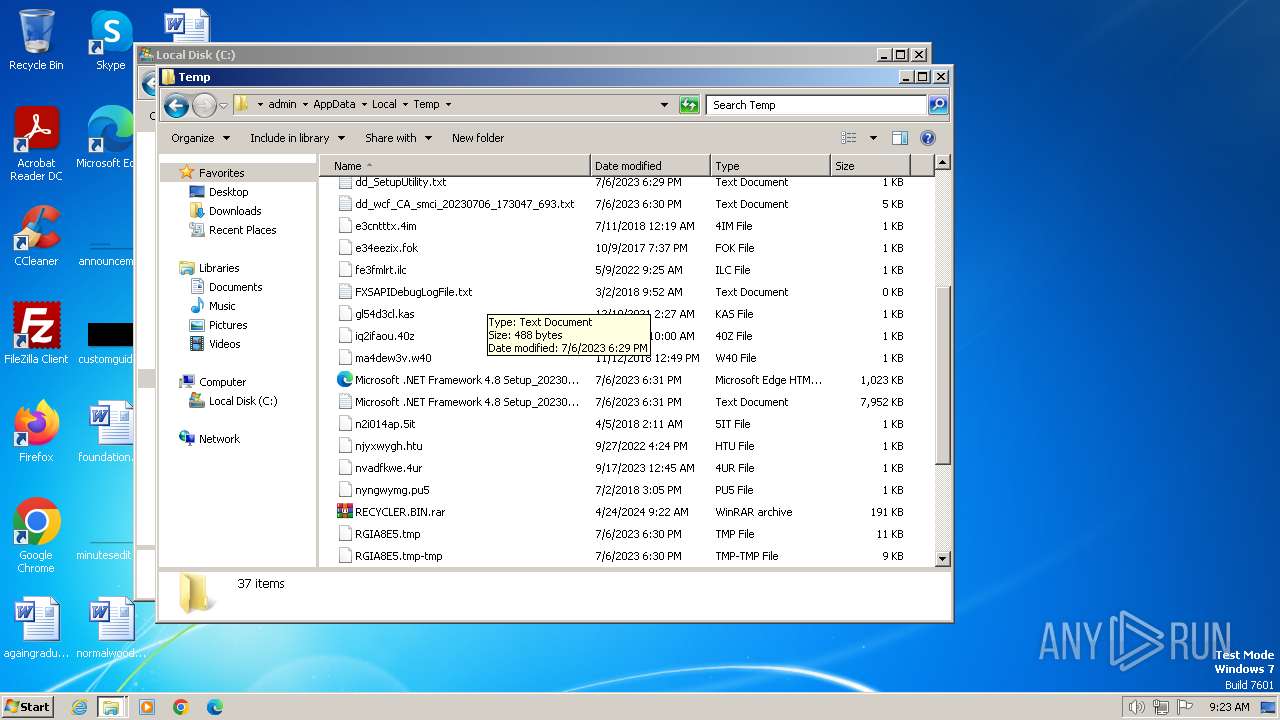Sort by the Date modified column header

click(651, 166)
